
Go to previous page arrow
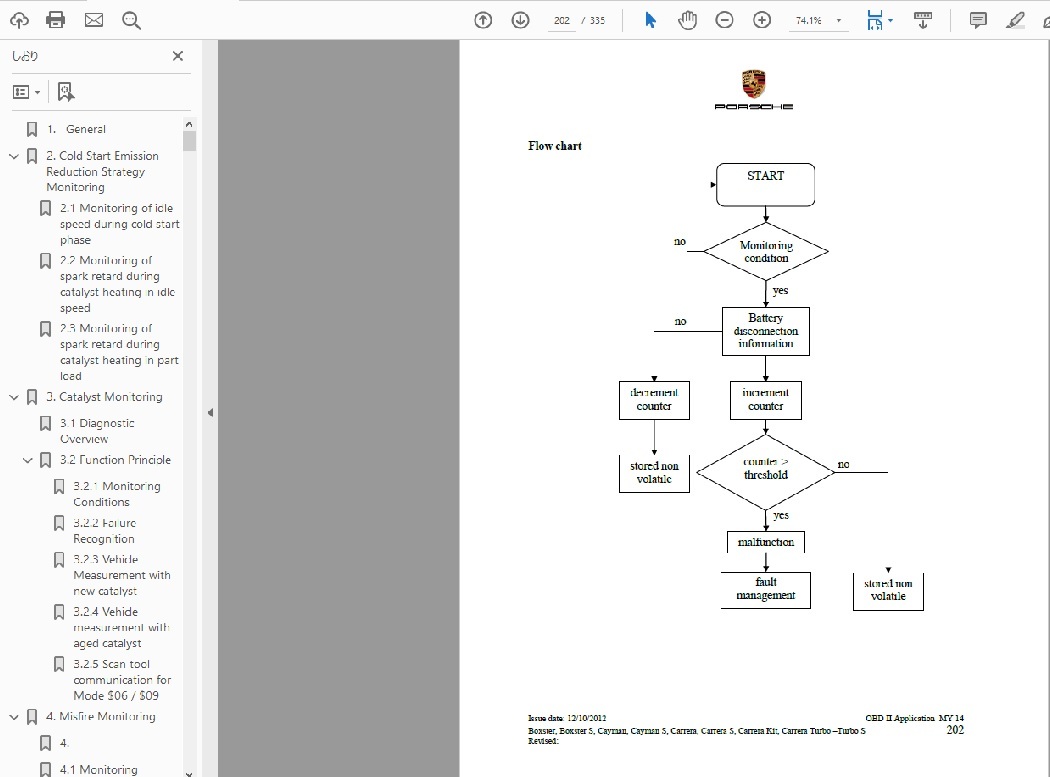point(483,20)
